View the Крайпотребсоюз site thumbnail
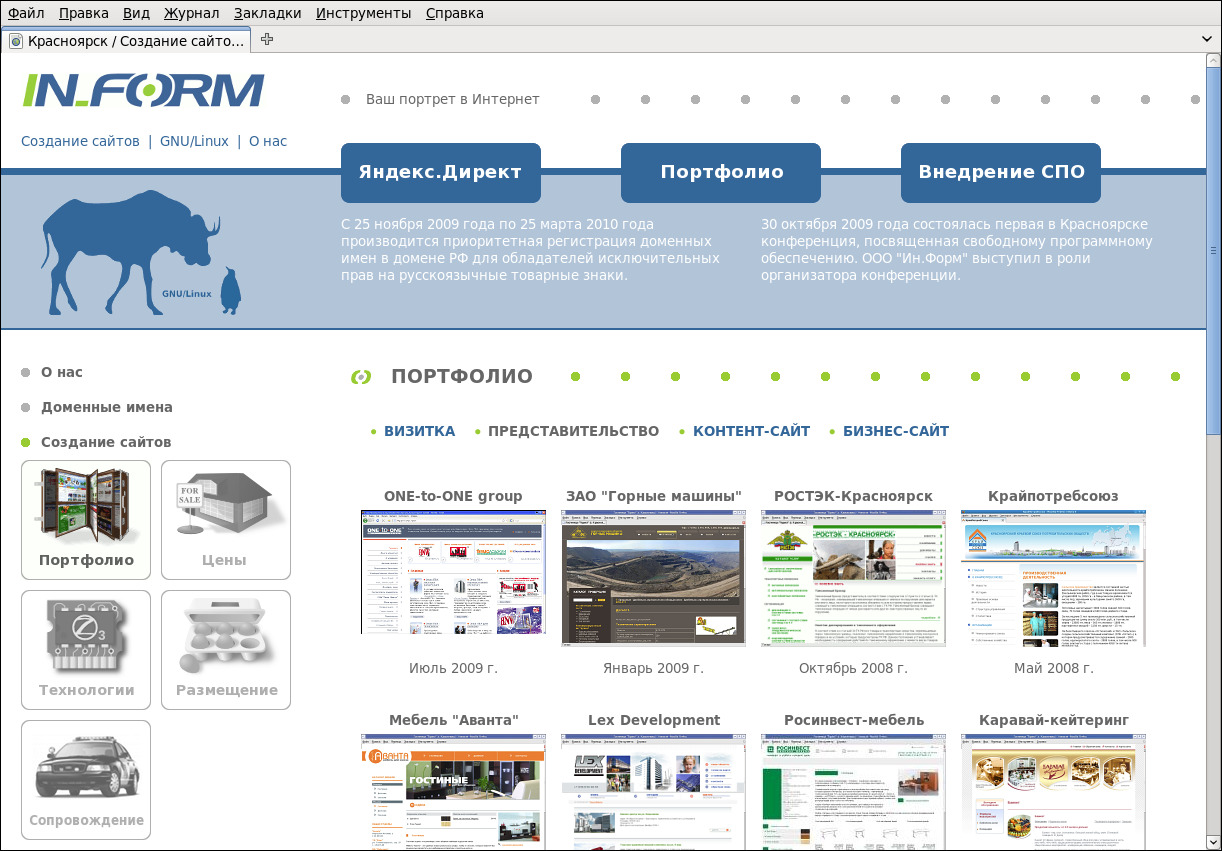Image resolution: width=1222 pixels, height=851 pixels. (x=1053, y=577)
